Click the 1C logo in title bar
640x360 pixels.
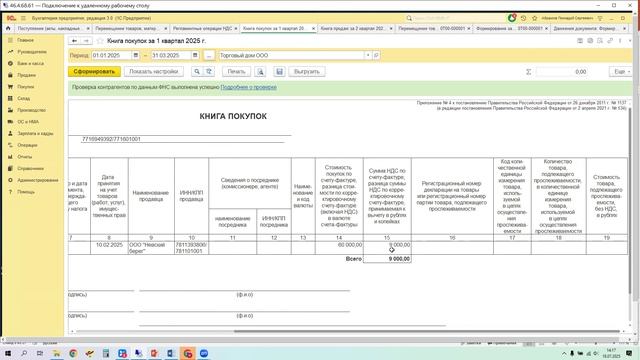tap(11, 18)
